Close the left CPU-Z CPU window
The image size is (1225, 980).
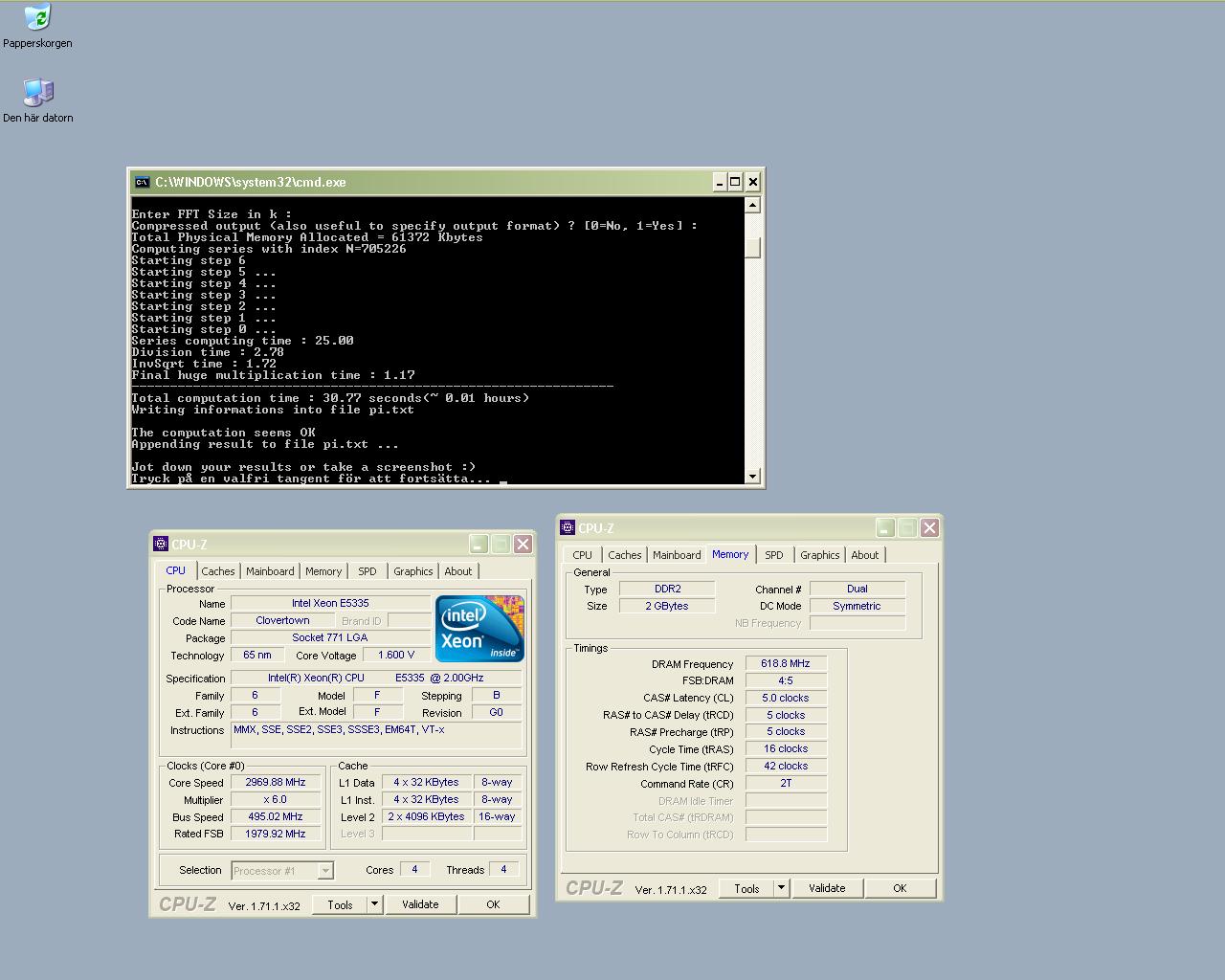523,544
